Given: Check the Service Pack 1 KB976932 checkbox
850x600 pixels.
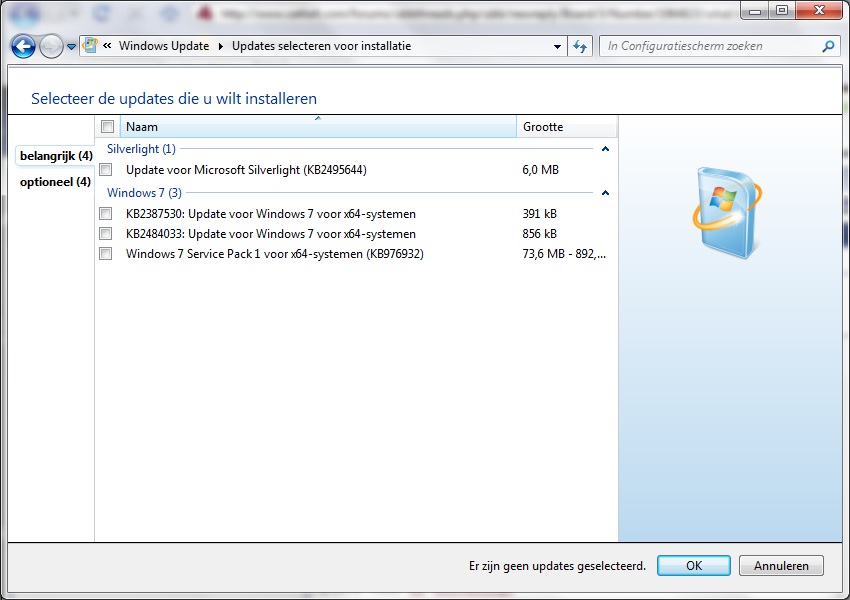Looking at the screenshot, I should 106,254.
